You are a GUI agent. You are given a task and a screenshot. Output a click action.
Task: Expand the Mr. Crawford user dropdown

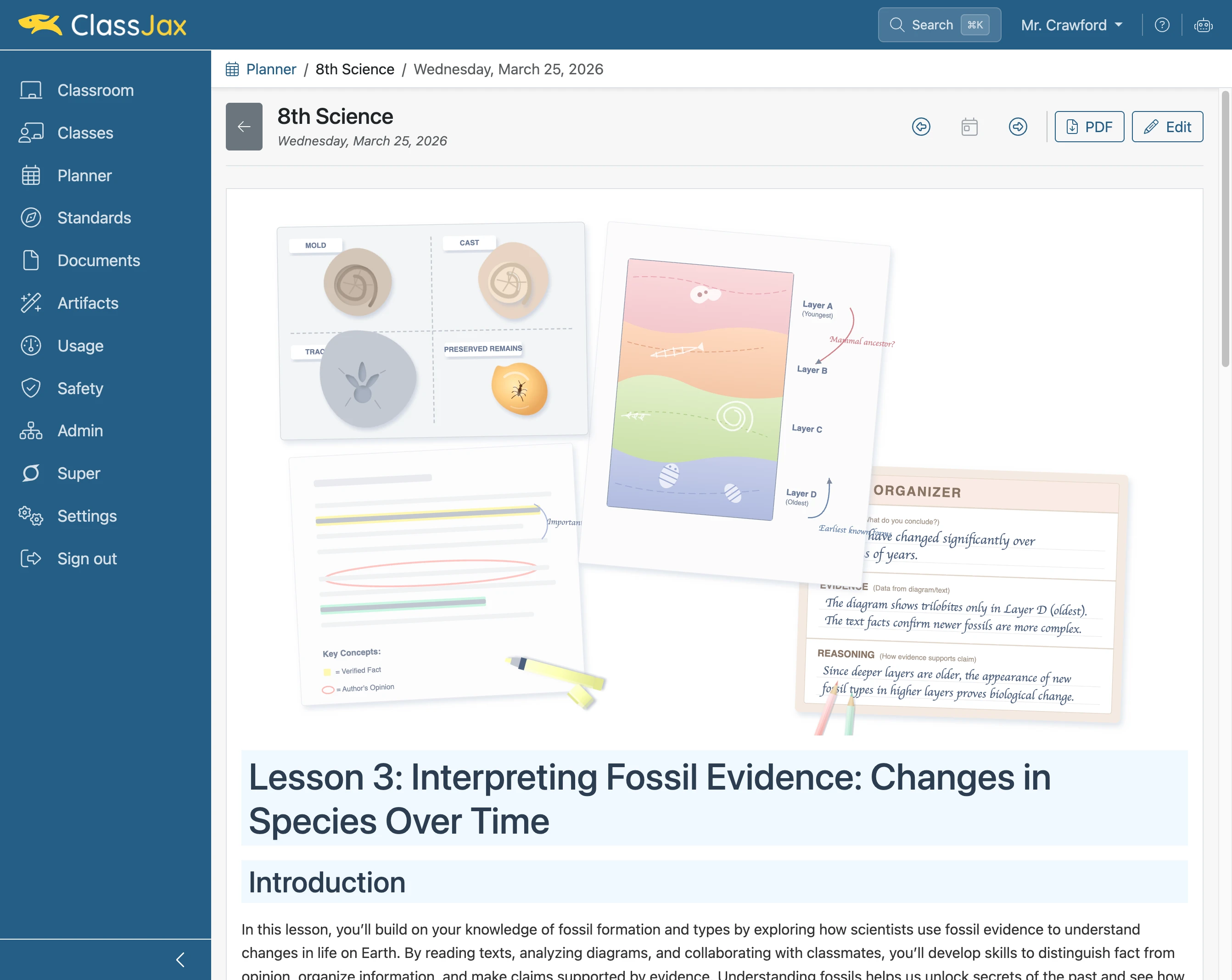1071,25
